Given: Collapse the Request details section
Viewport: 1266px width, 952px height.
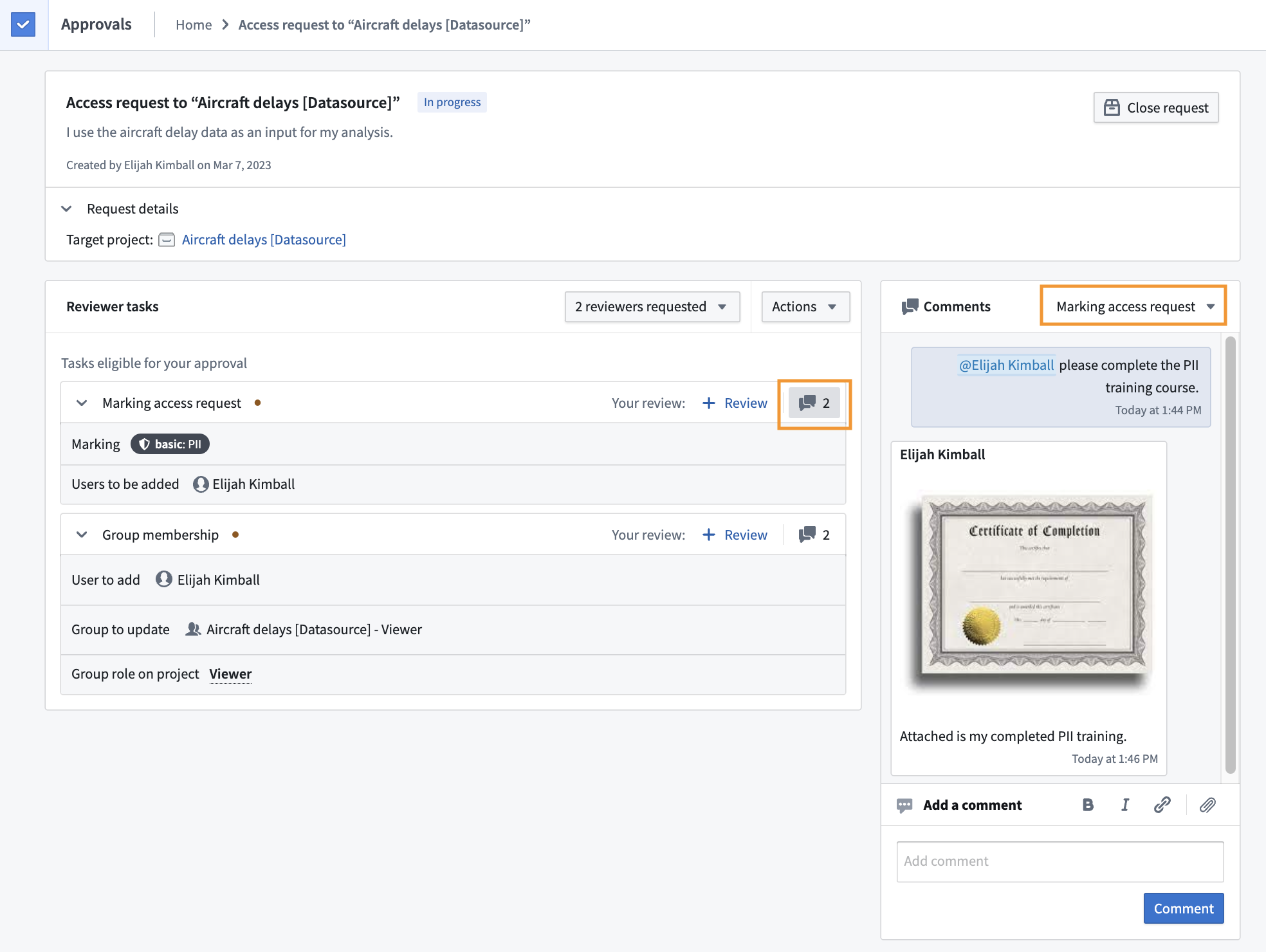Looking at the screenshot, I should coord(66,208).
